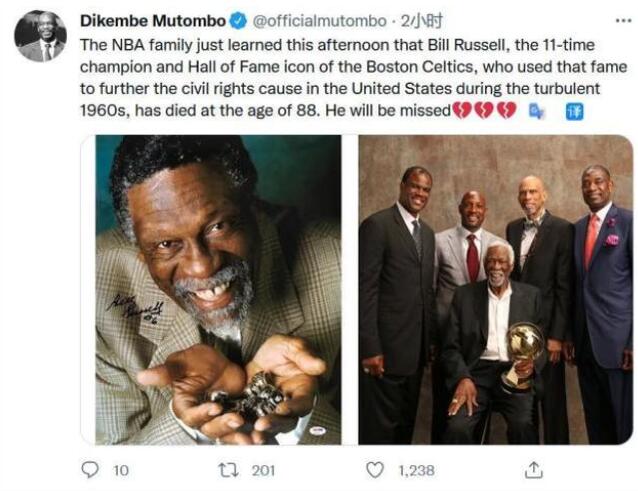Retweet this post using retweet icon
The width and height of the screenshot is (638, 491).
coord(229,471)
